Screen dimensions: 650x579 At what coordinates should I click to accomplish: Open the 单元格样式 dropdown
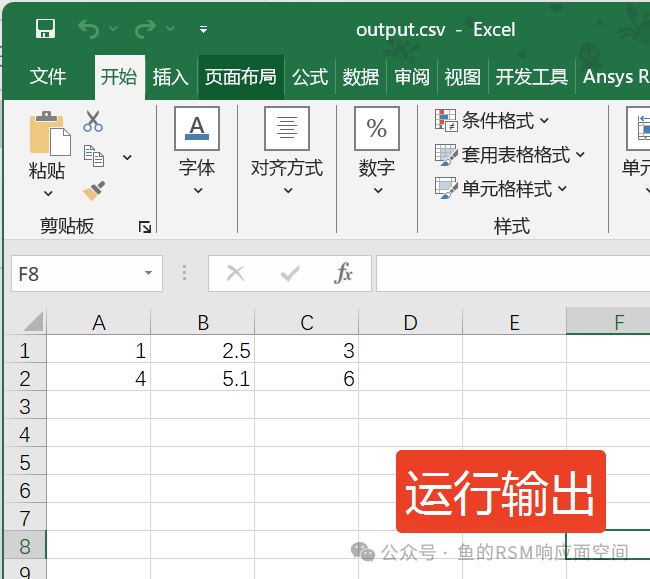(x=501, y=189)
